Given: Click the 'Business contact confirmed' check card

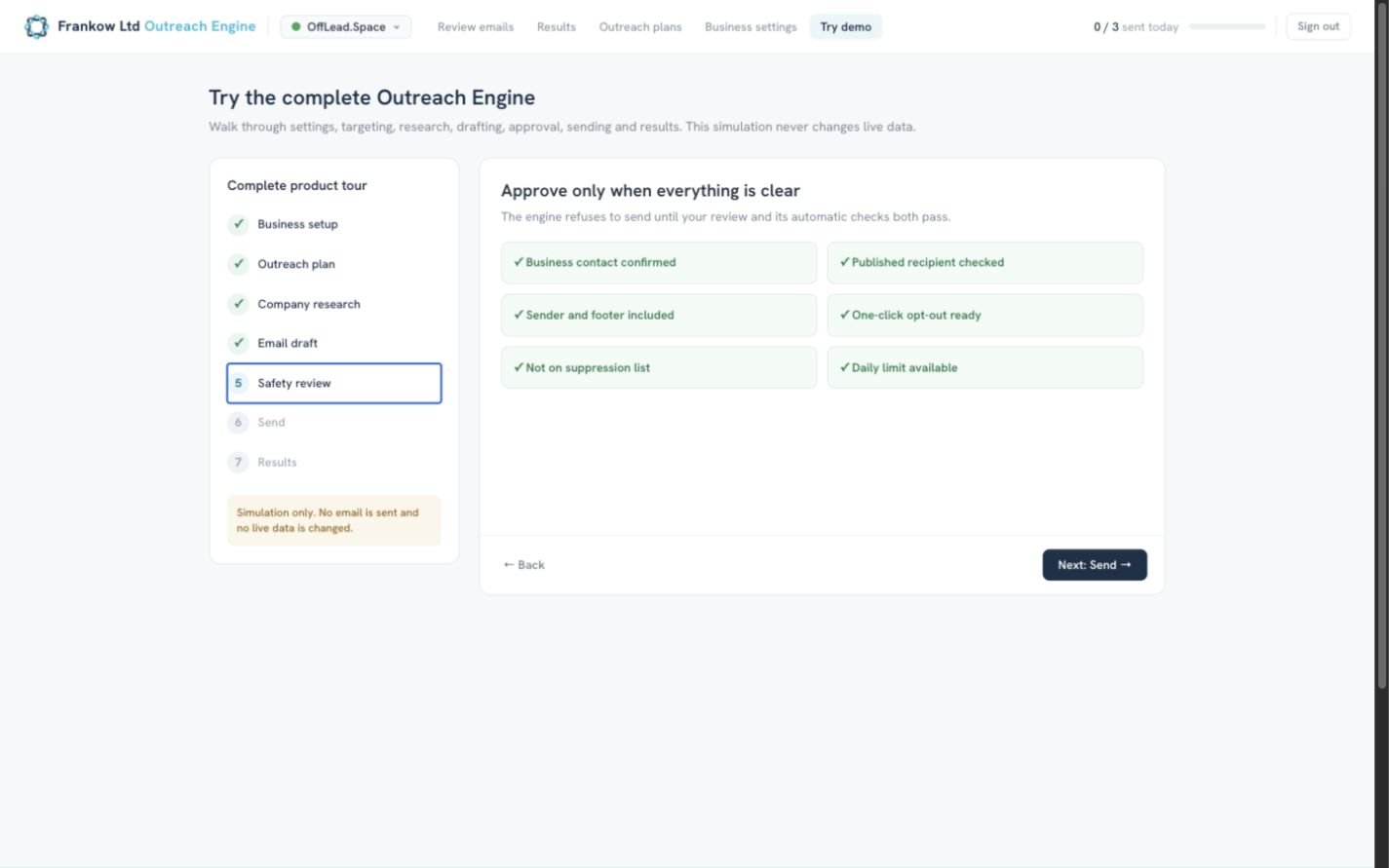Looking at the screenshot, I should (659, 263).
